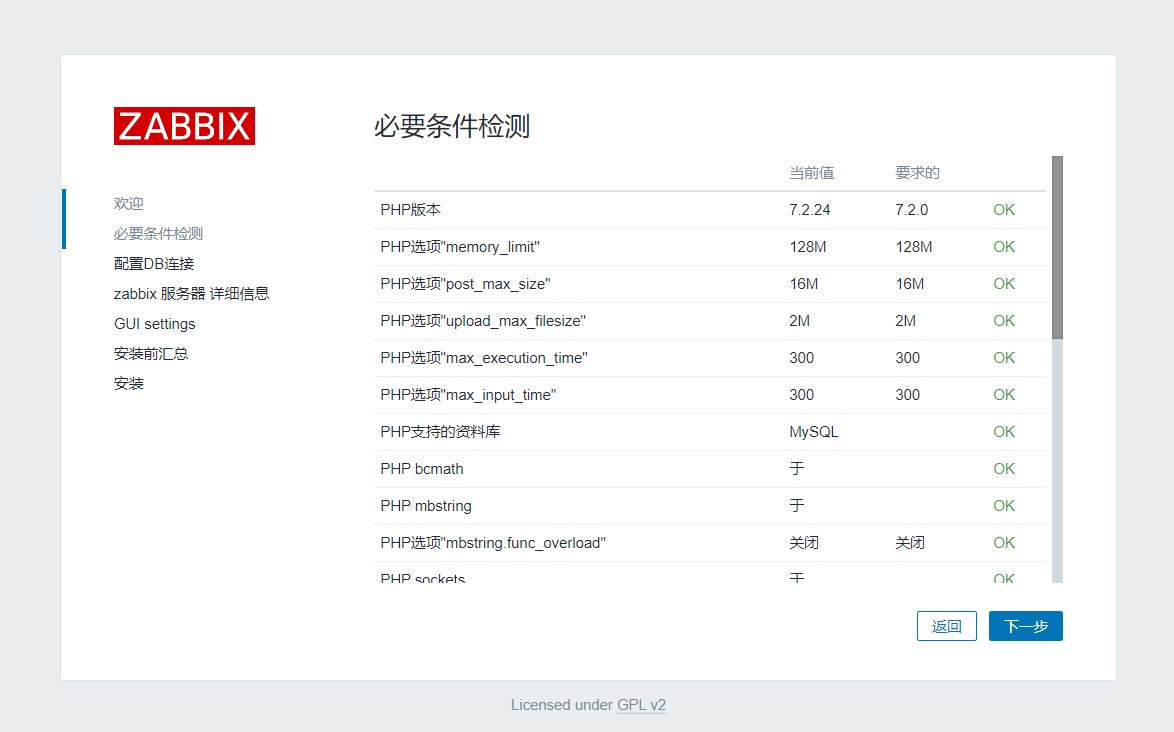
Task: Click the ZABBIX logo
Action: click(184, 126)
